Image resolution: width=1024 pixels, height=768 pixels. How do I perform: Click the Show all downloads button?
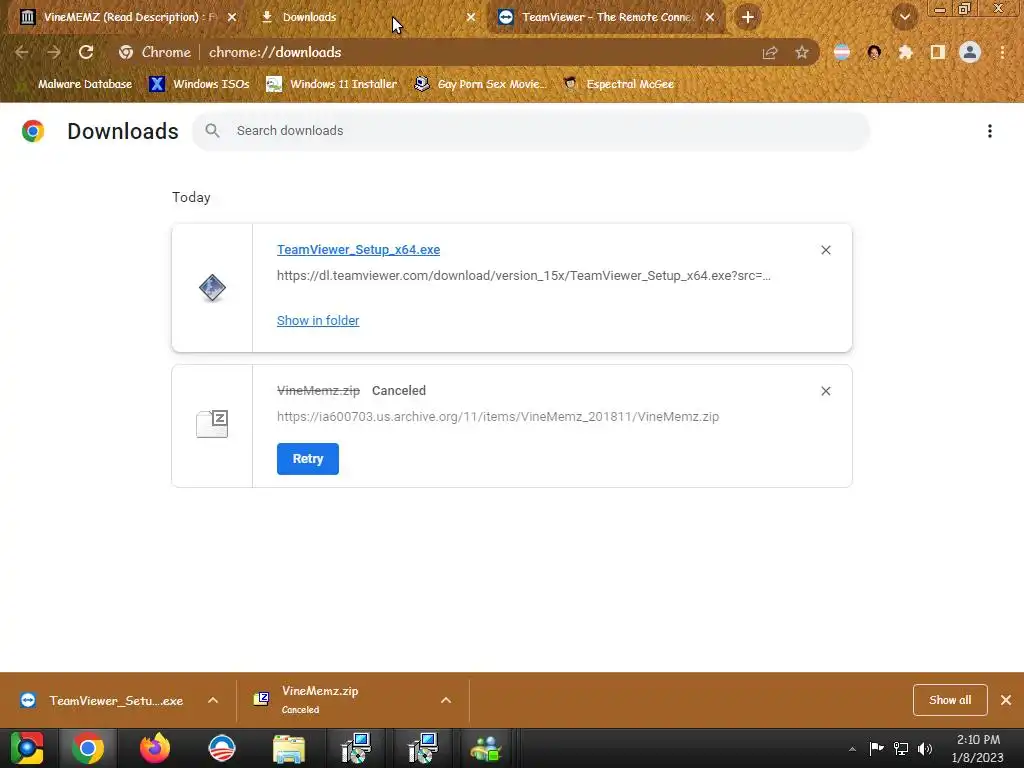point(950,700)
